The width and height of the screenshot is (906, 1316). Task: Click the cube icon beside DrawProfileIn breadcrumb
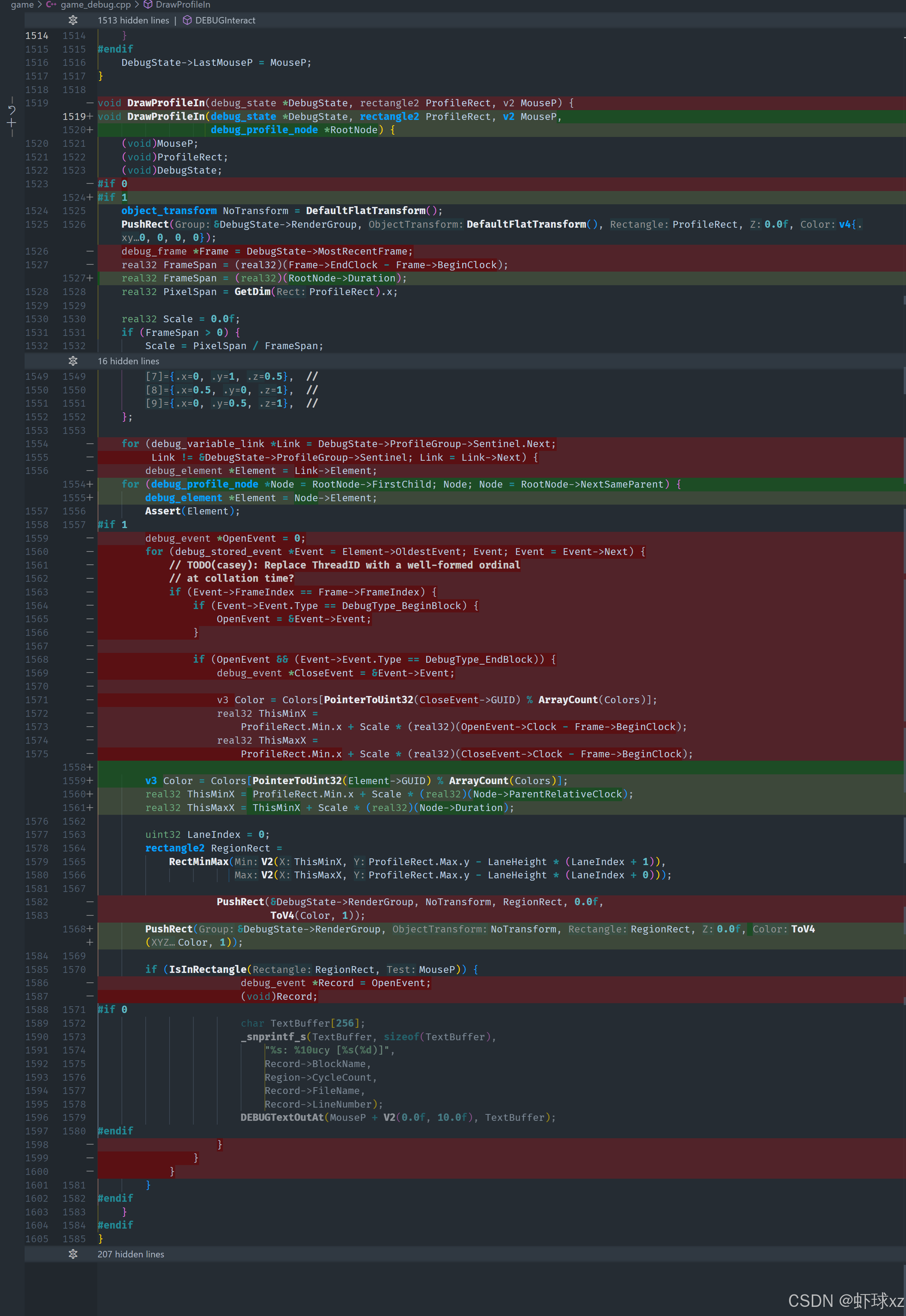tap(148, 5)
